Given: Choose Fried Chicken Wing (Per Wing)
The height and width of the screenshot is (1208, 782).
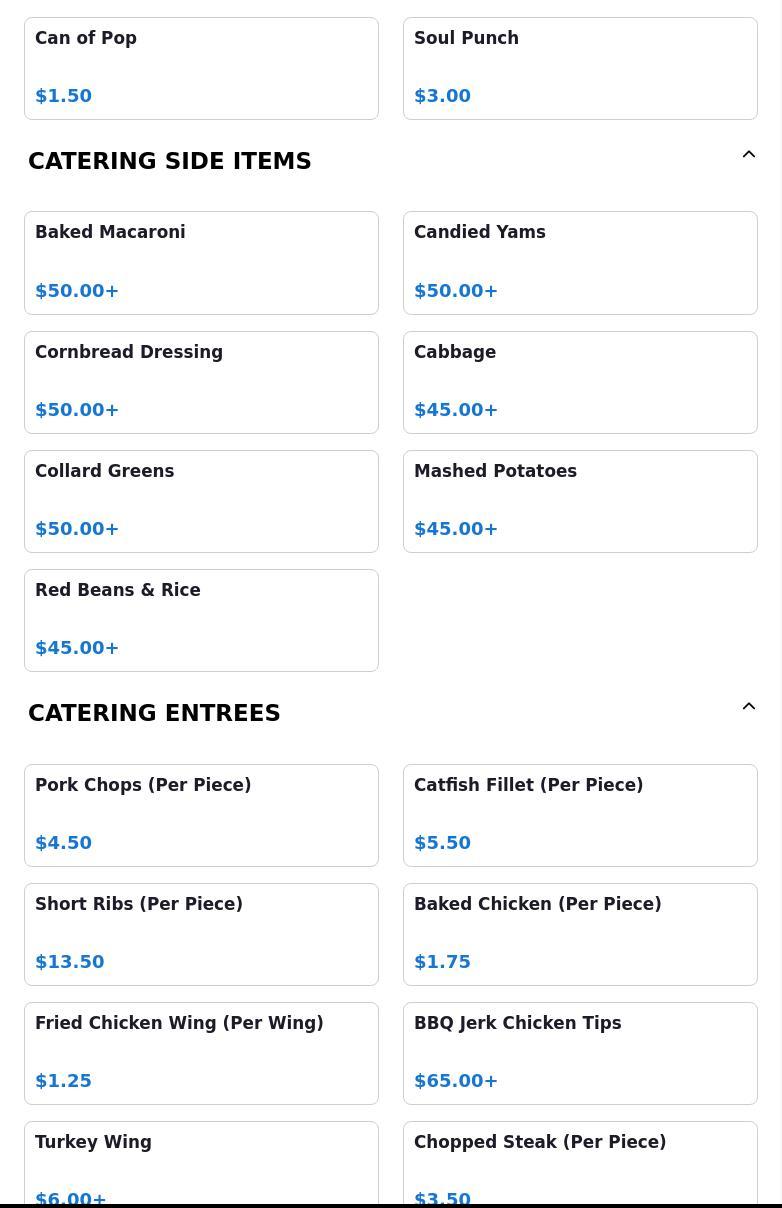Looking at the screenshot, I should pyautogui.click(x=201, y=1053).
